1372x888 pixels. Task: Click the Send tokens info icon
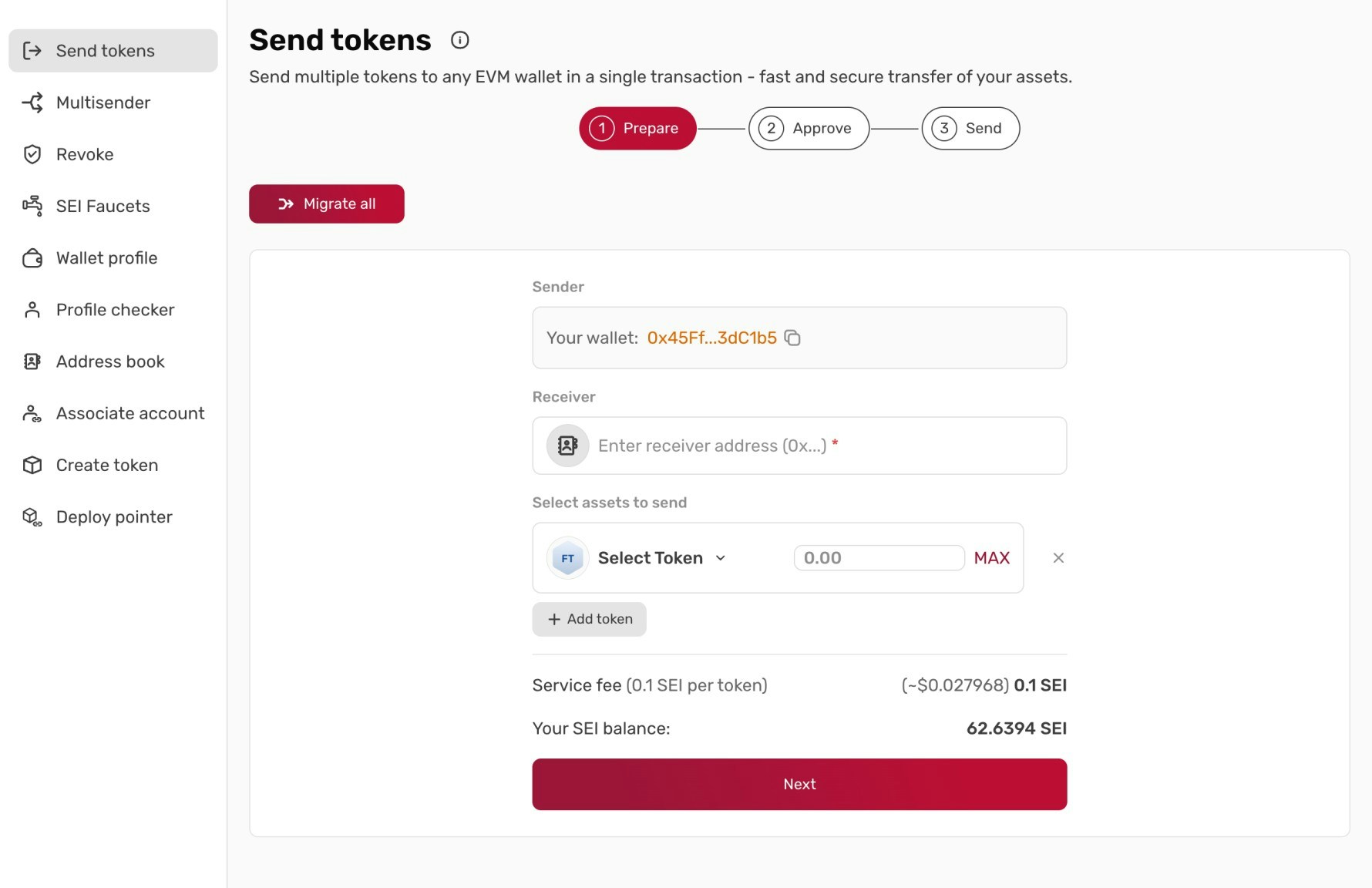(x=459, y=40)
